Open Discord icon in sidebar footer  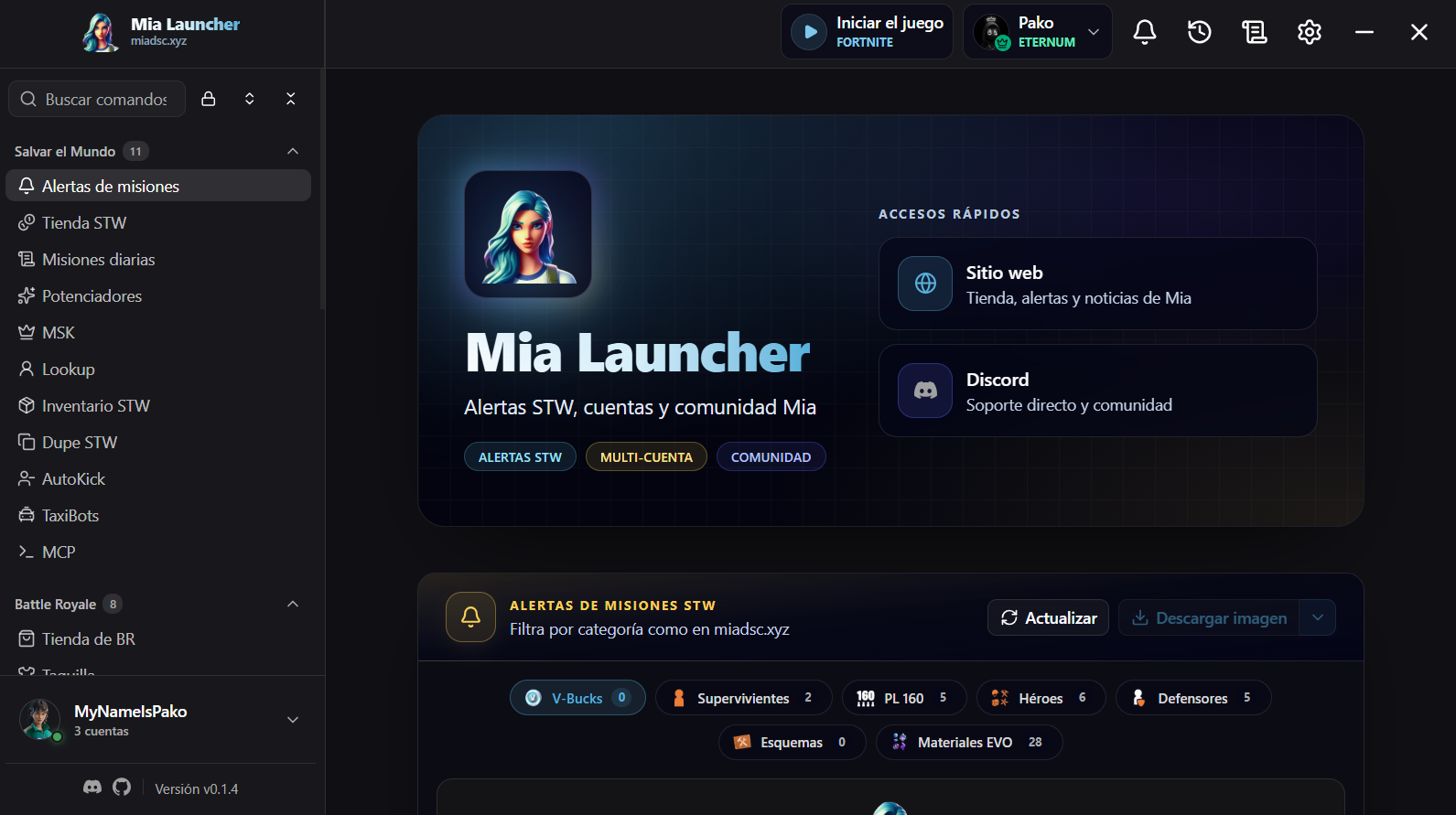[92, 788]
